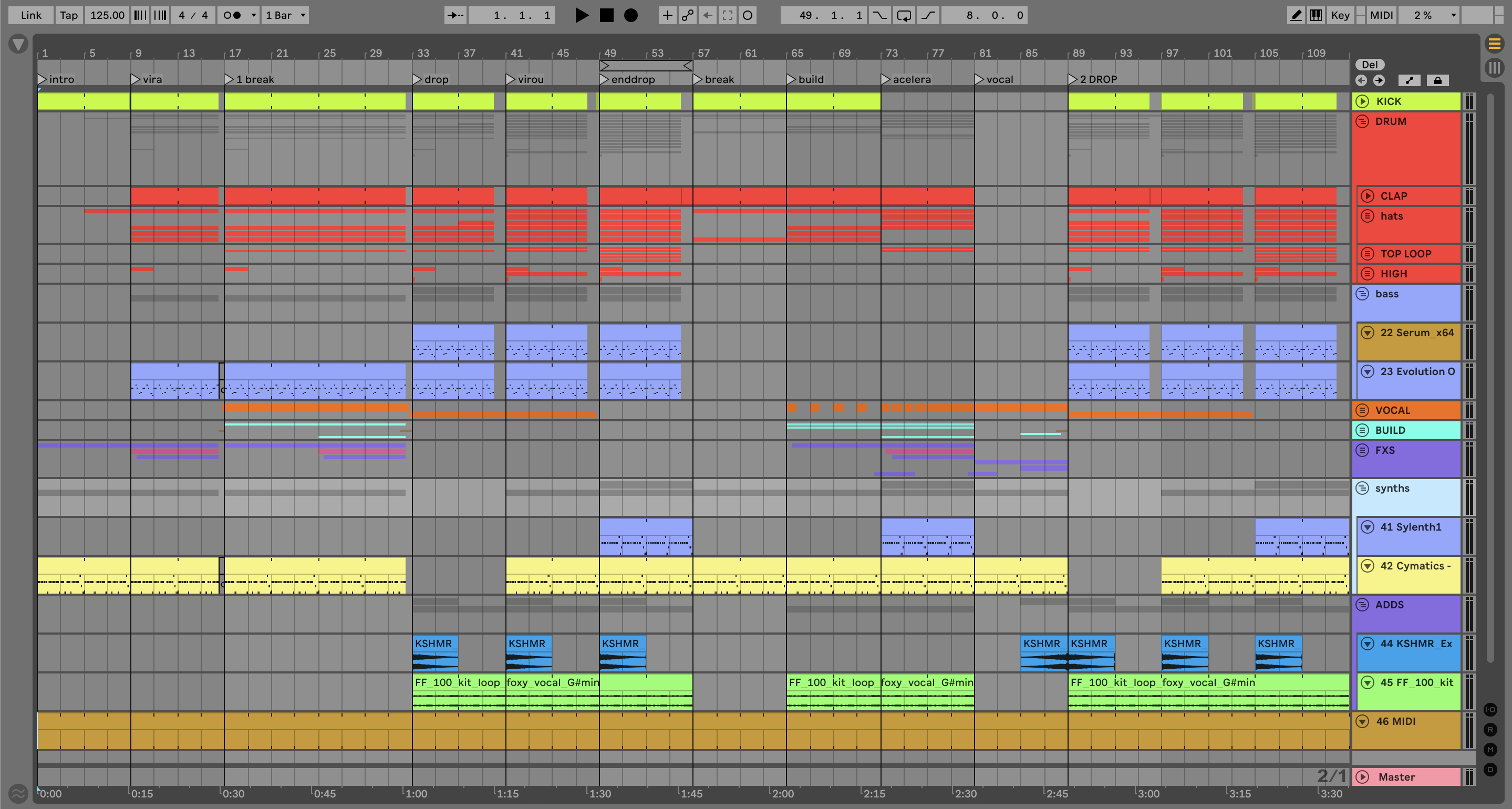The image size is (1512, 809).
Task: Toggle Draw Mode pencil icon
Action: point(1296,15)
